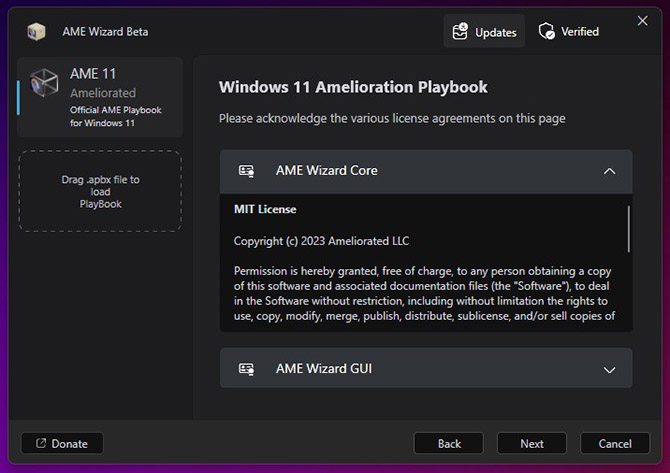Image resolution: width=670 pixels, height=473 pixels.
Task: Click the drag .apbx file drop zone
Action: (x=100, y=191)
